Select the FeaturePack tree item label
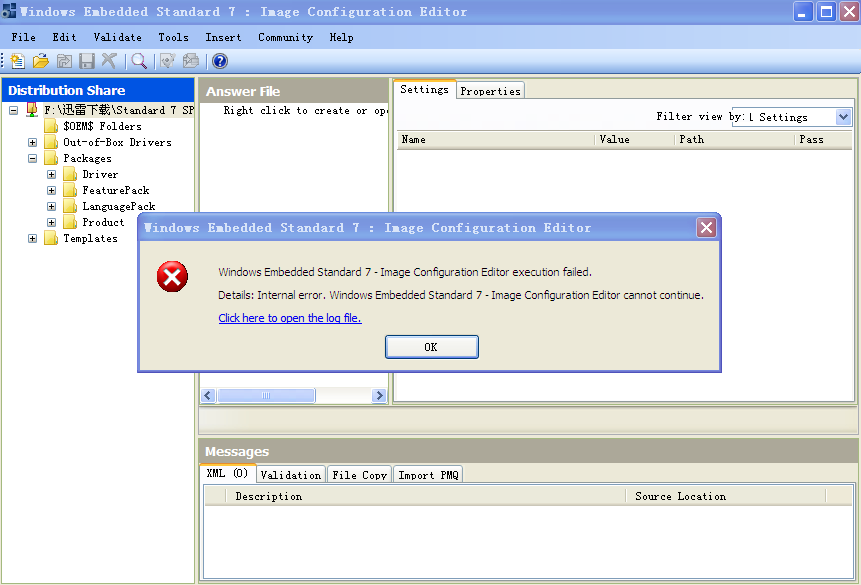 [x=116, y=190]
